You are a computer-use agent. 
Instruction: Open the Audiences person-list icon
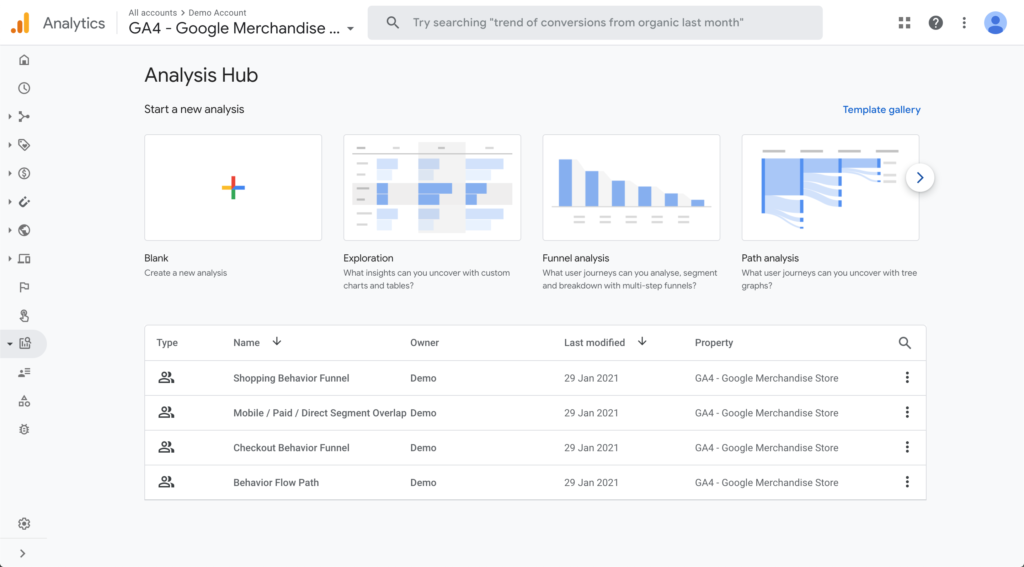pos(24,372)
